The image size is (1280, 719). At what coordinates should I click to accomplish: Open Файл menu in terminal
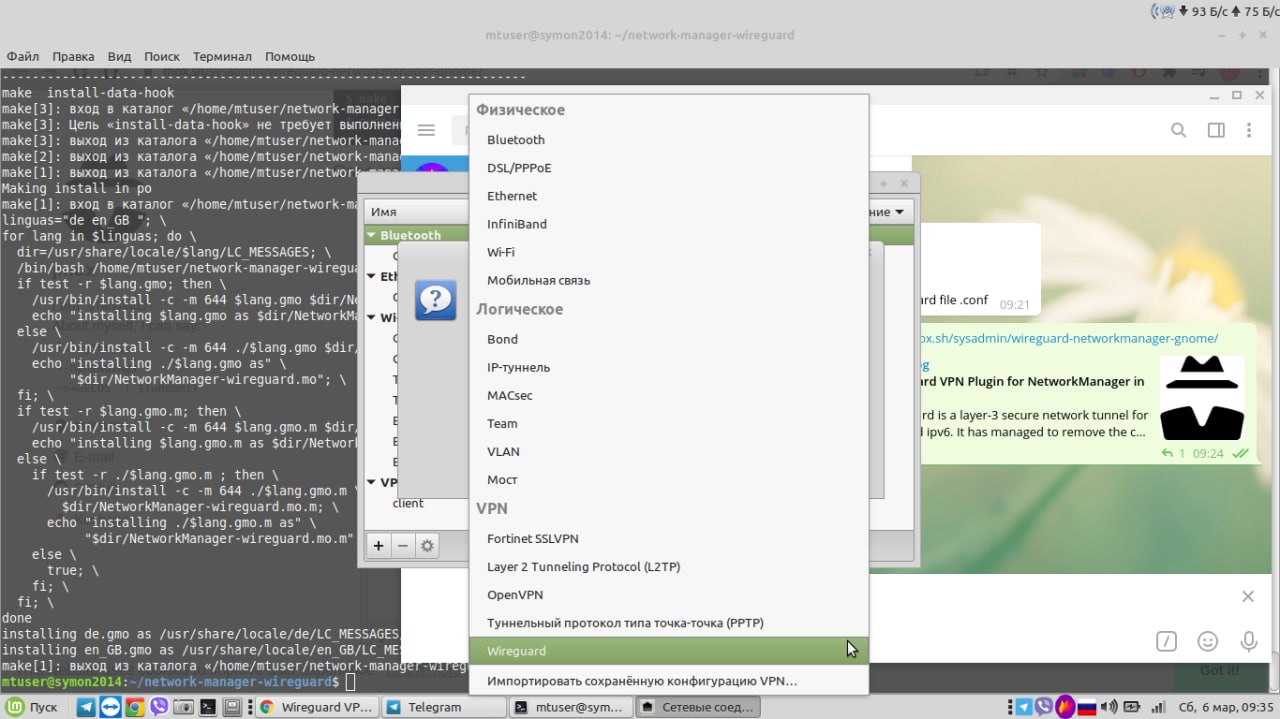[23, 57]
